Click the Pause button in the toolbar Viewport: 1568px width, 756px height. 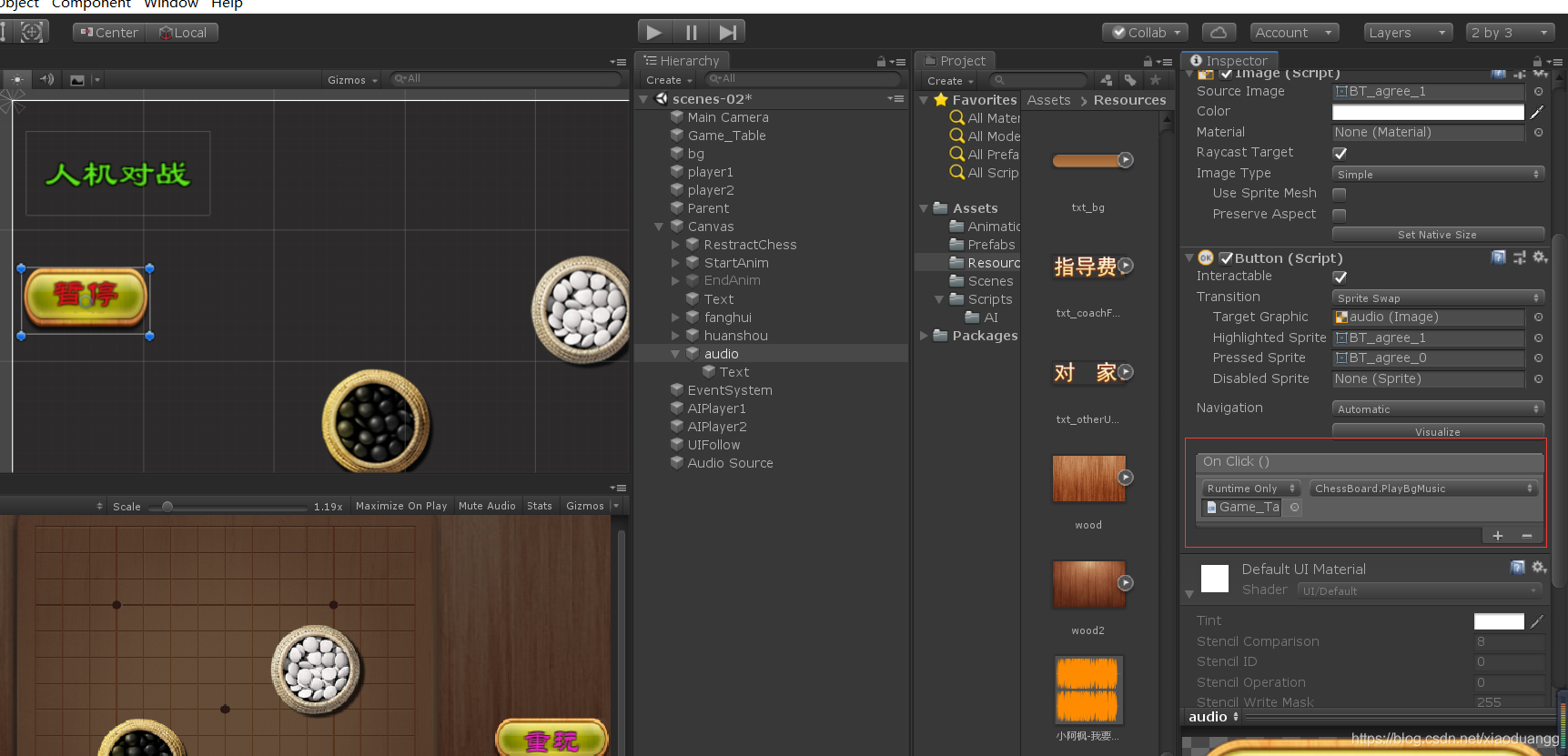point(691,33)
